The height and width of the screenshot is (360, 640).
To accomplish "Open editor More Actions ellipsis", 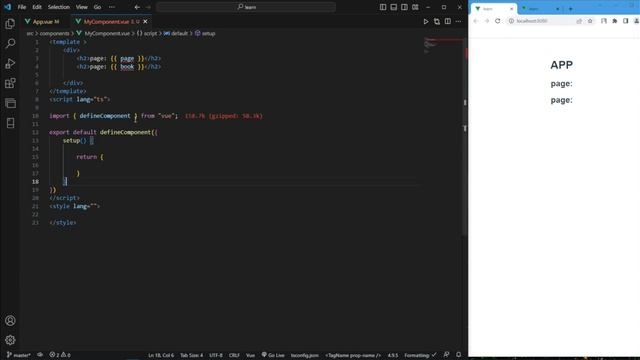I will click(458, 22).
